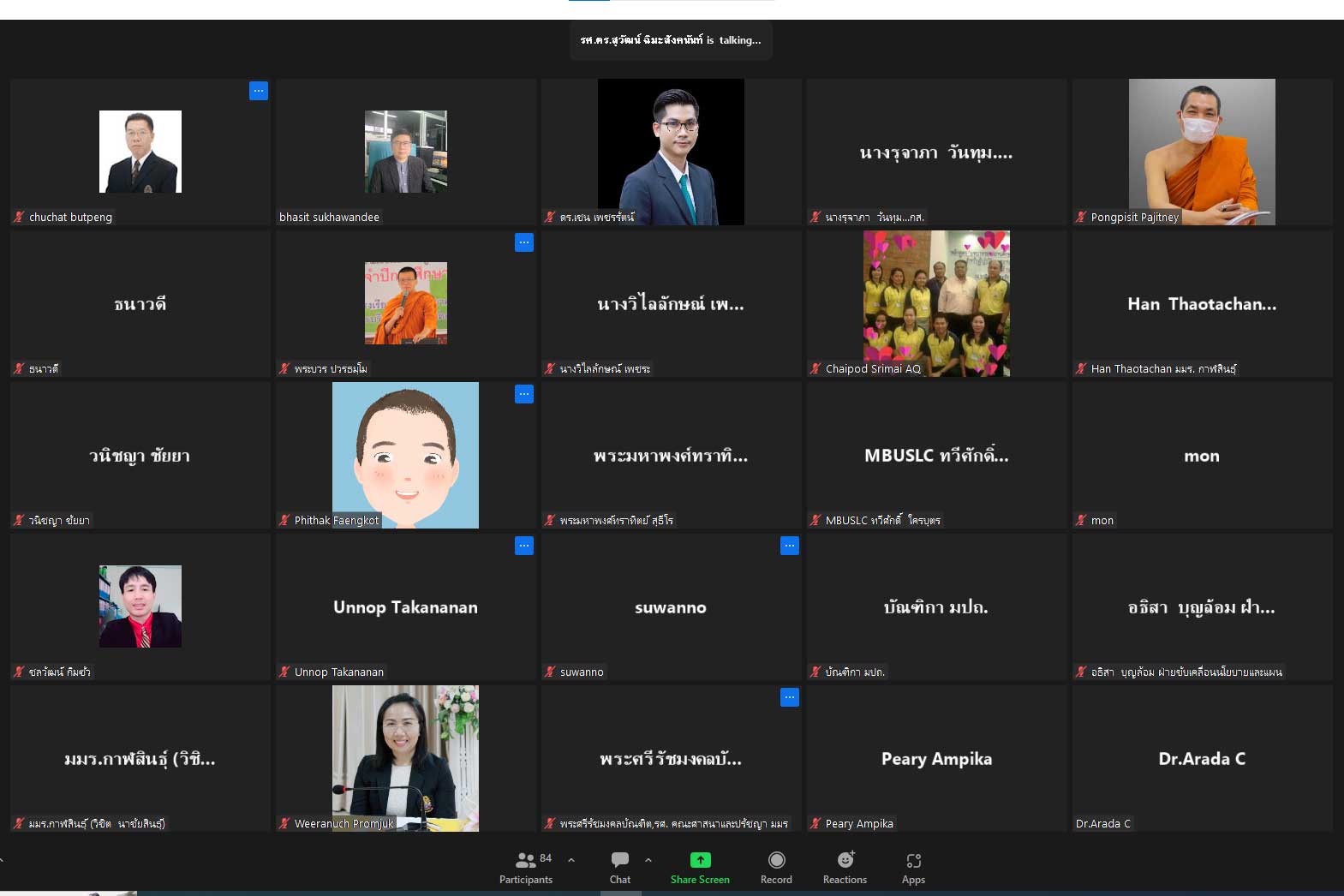Expand the caret next to Chat
This screenshot has width=1344, height=896.
tap(648, 860)
